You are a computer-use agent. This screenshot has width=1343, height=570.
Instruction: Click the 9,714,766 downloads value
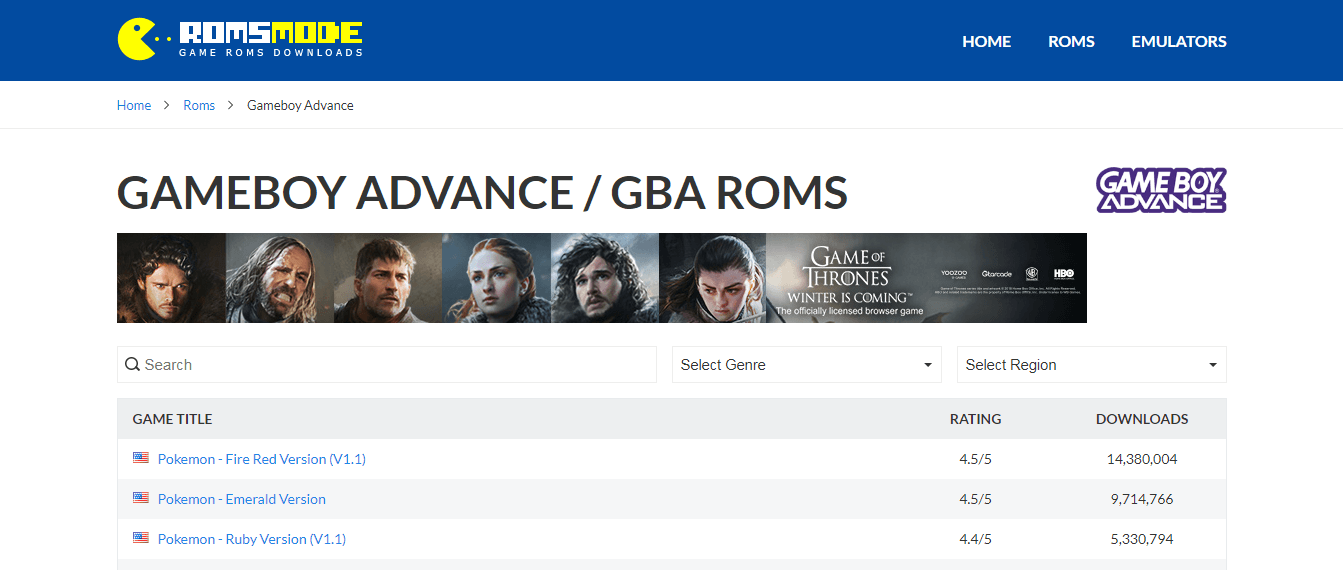click(1142, 499)
